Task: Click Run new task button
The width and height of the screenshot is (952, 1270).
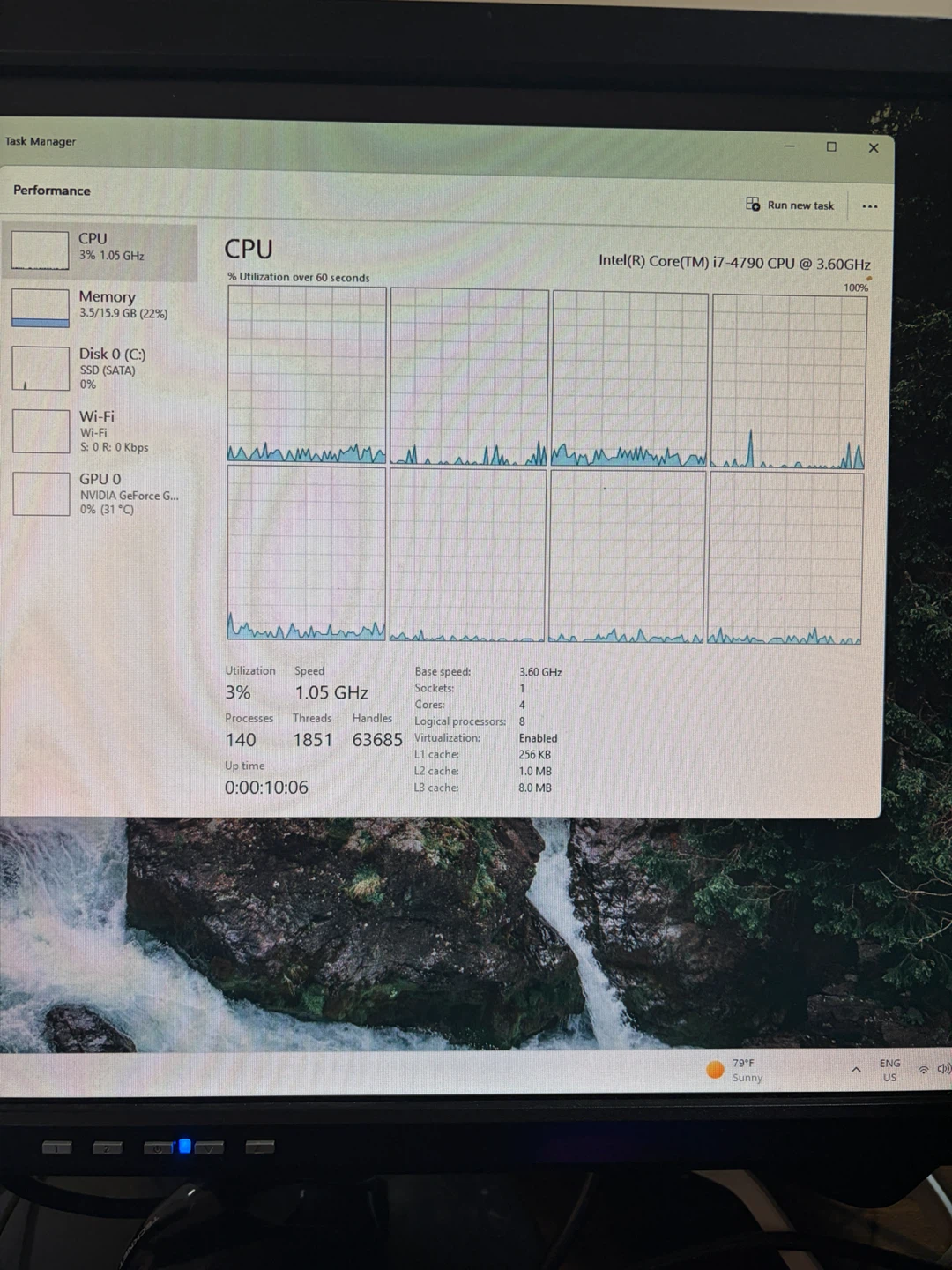Action: pos(791,205)
